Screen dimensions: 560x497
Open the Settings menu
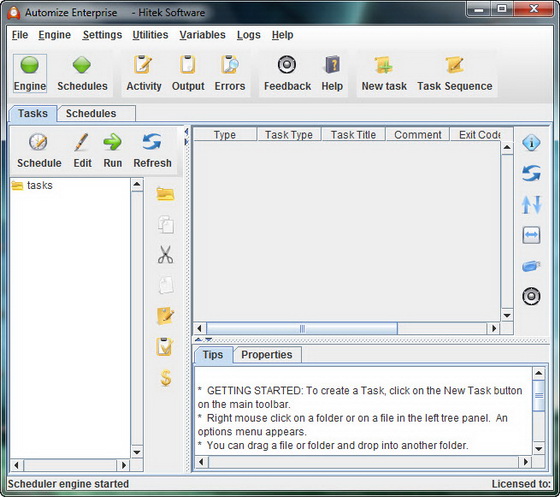point(102,35)
